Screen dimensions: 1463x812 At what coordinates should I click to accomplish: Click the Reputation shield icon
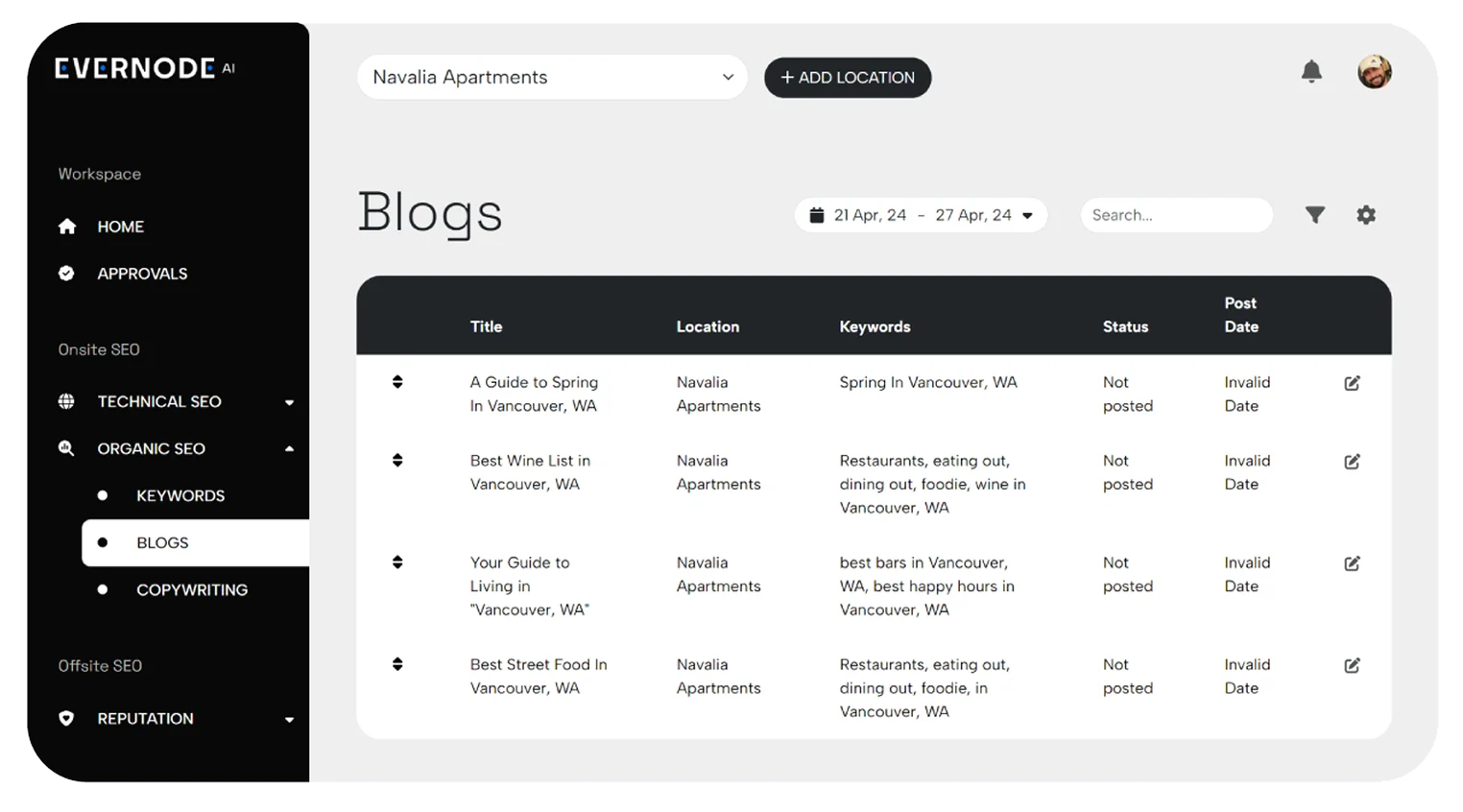coord(66,718)
